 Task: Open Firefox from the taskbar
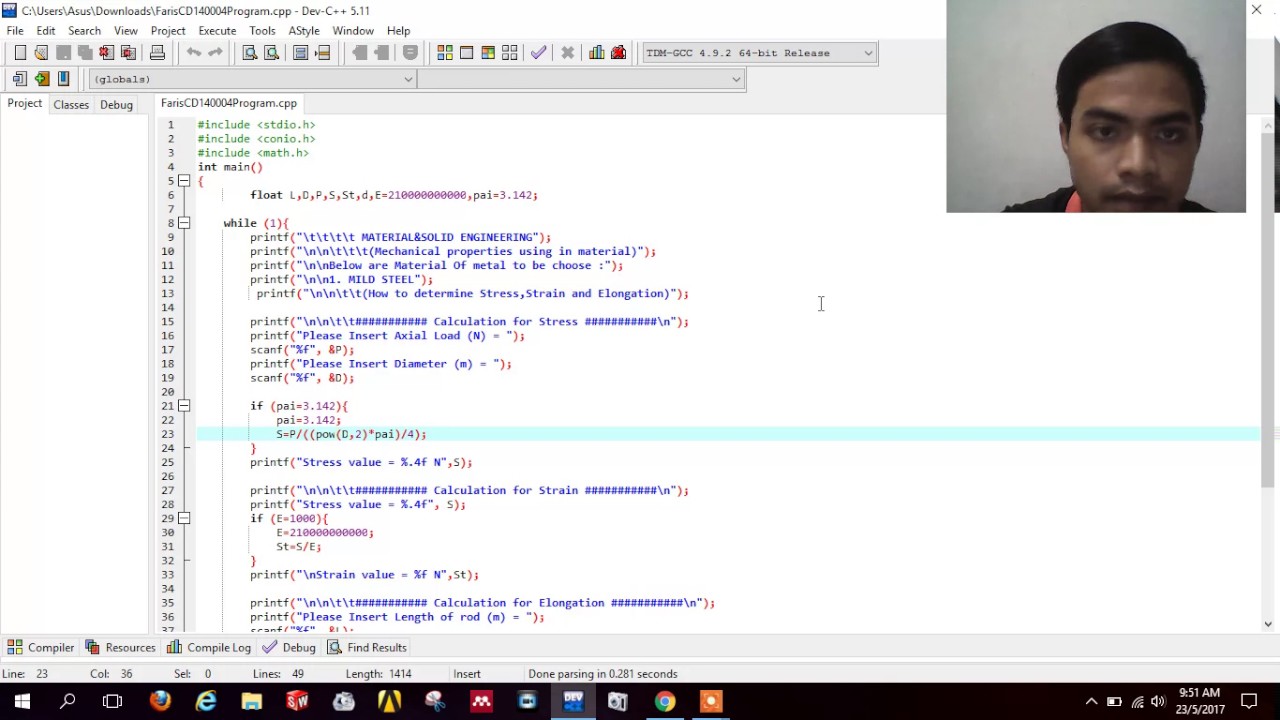pos(160,701)
